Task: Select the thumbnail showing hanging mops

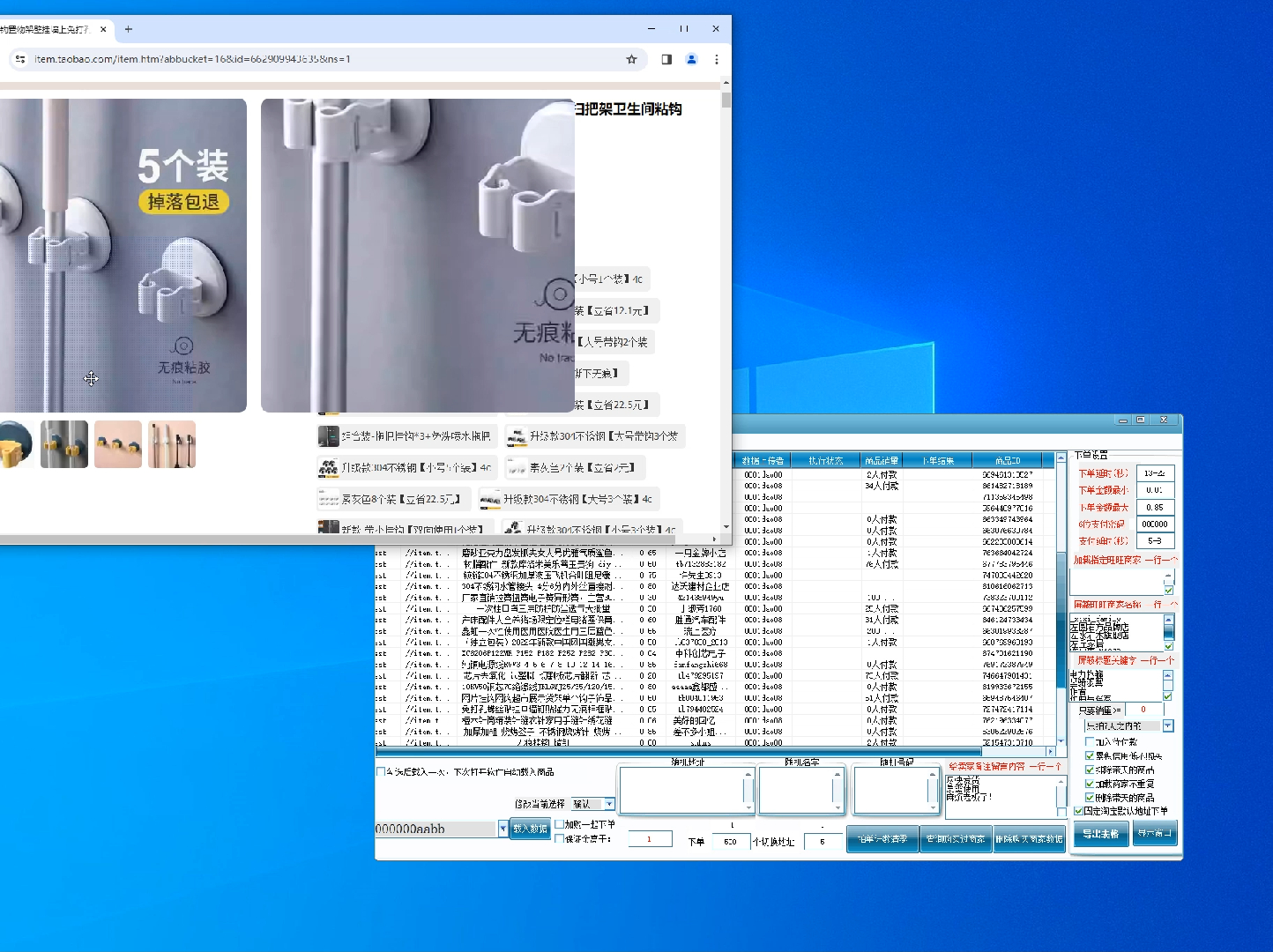Action: tap(172, 444)
